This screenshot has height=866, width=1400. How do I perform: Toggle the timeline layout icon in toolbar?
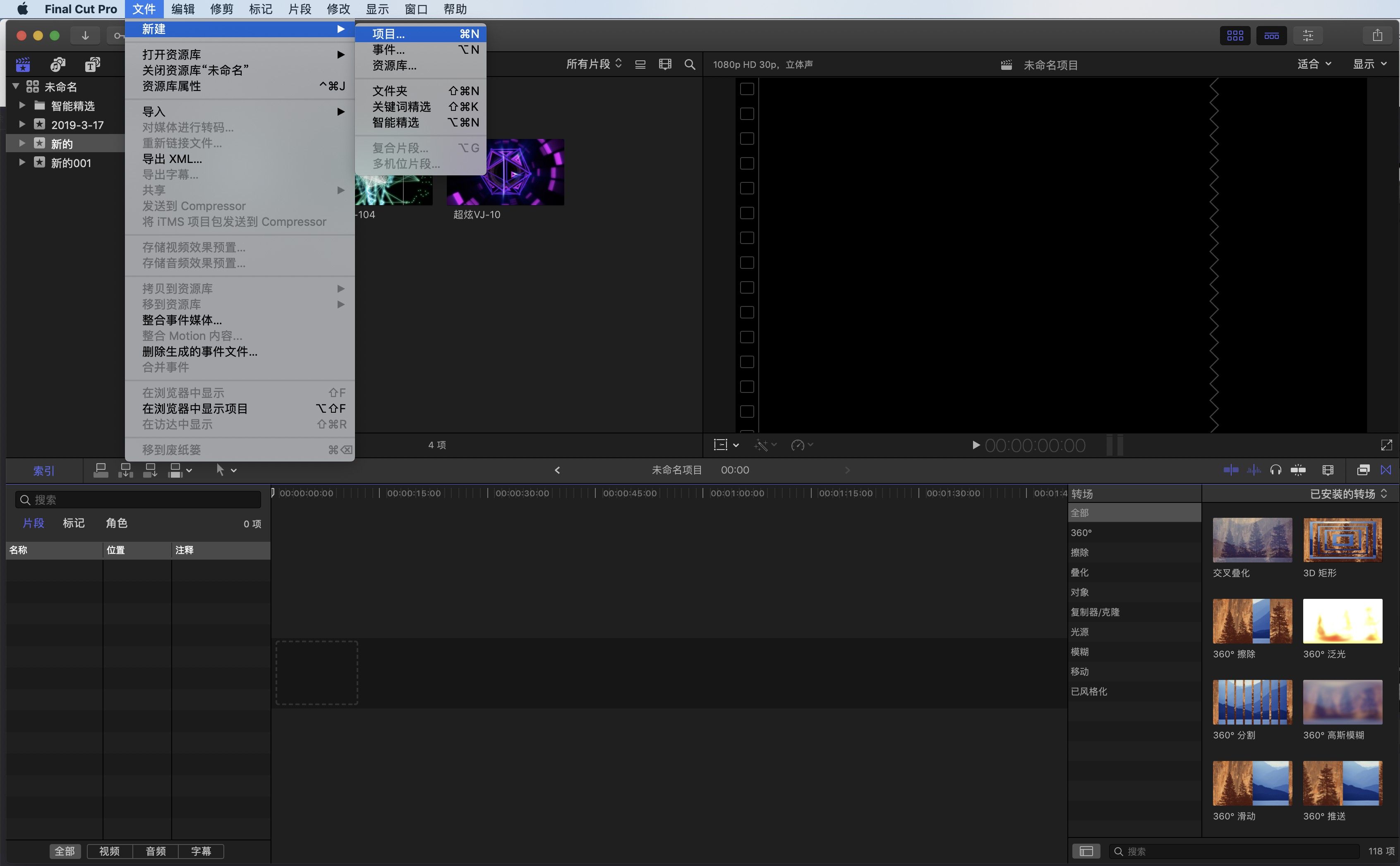pos(1272,36)
